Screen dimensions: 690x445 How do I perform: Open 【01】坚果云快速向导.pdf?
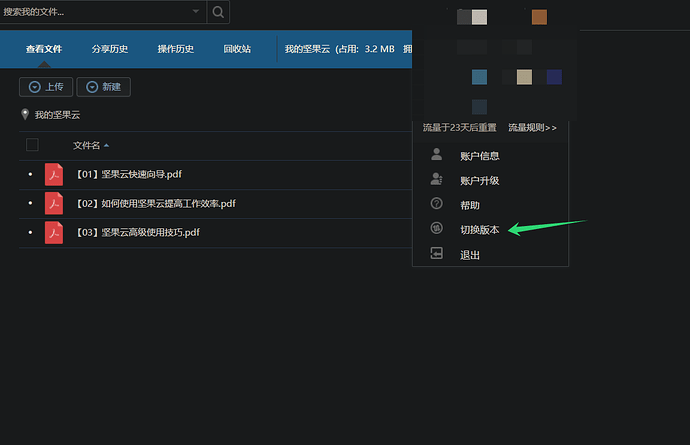tap(128, 174)
